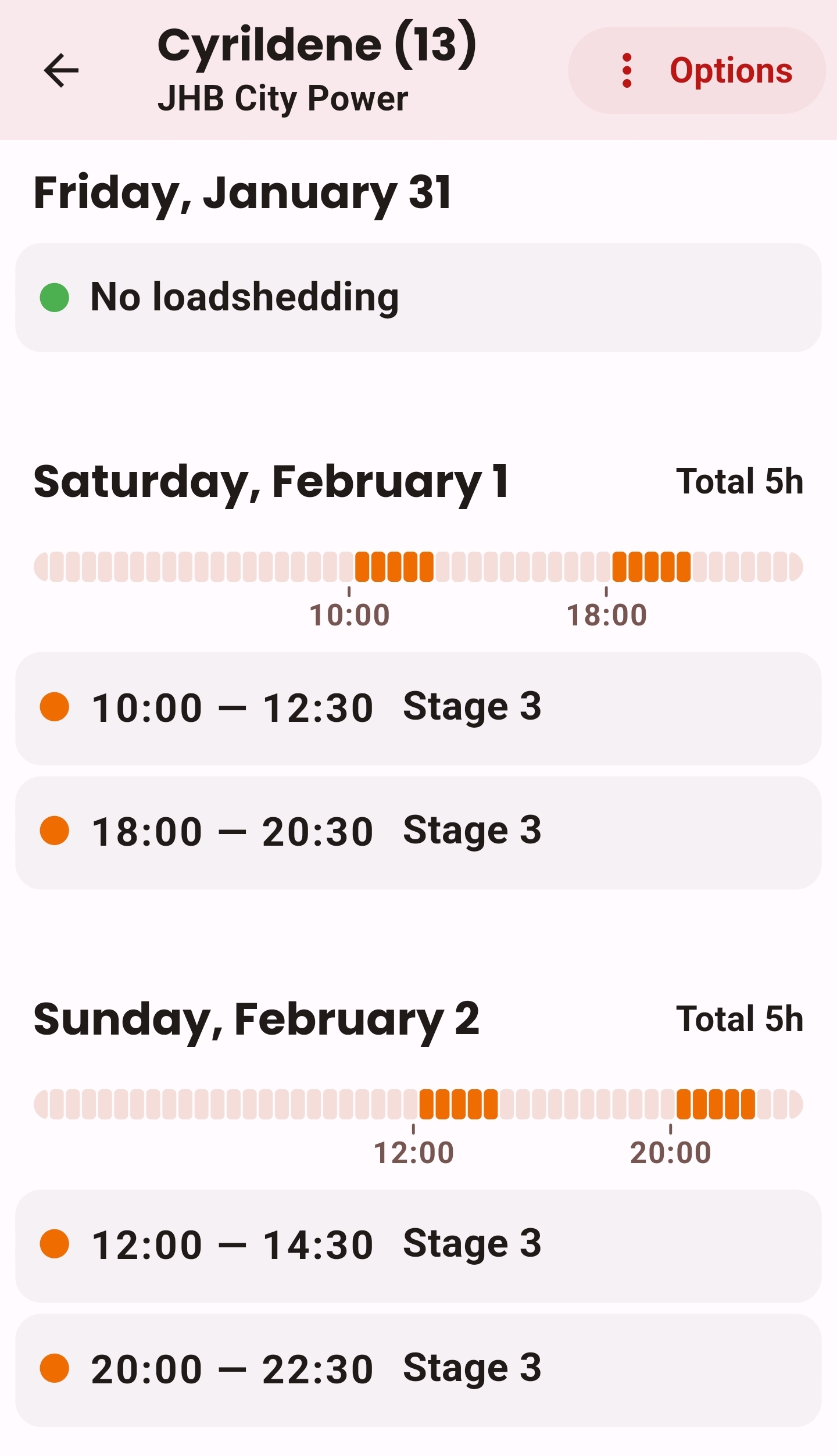Tap Sunday's 20:00 orange timeline block
Viewport: 837px width, 1456px height.
pyautogui.click(x=716, y=1104)
